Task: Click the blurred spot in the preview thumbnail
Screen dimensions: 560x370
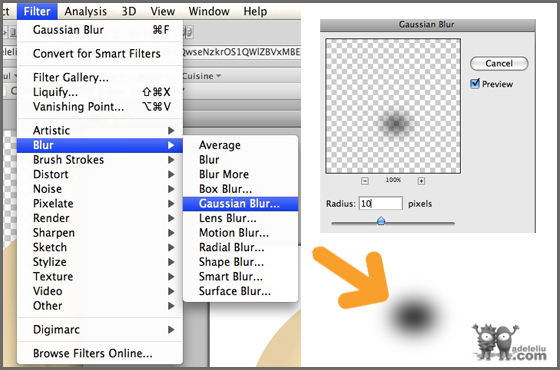Action: coord(396,123)
